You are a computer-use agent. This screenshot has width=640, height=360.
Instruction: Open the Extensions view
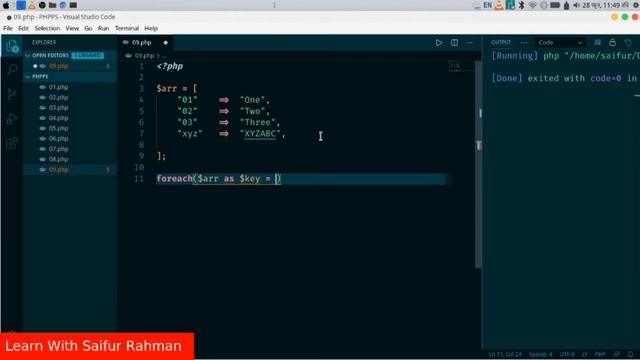coord(12,143)
